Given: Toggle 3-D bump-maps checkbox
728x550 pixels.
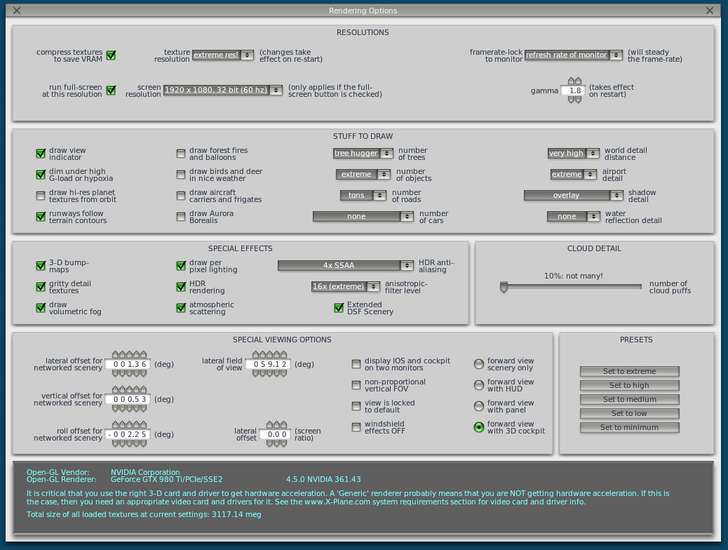Looking at the screenshot, I should (41, 265).
